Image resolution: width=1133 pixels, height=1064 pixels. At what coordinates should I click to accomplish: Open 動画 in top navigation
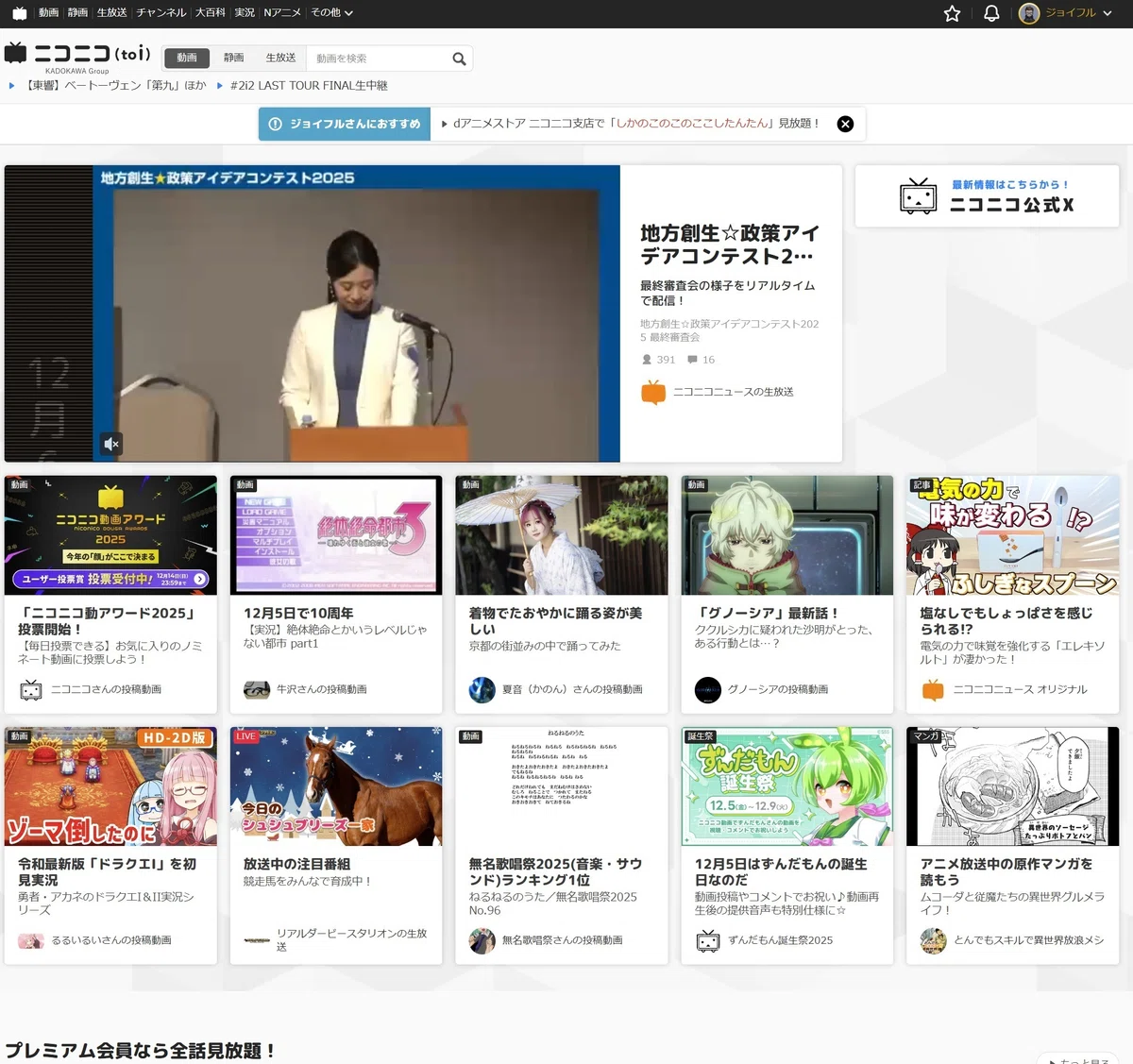click(x=48, y=13)
